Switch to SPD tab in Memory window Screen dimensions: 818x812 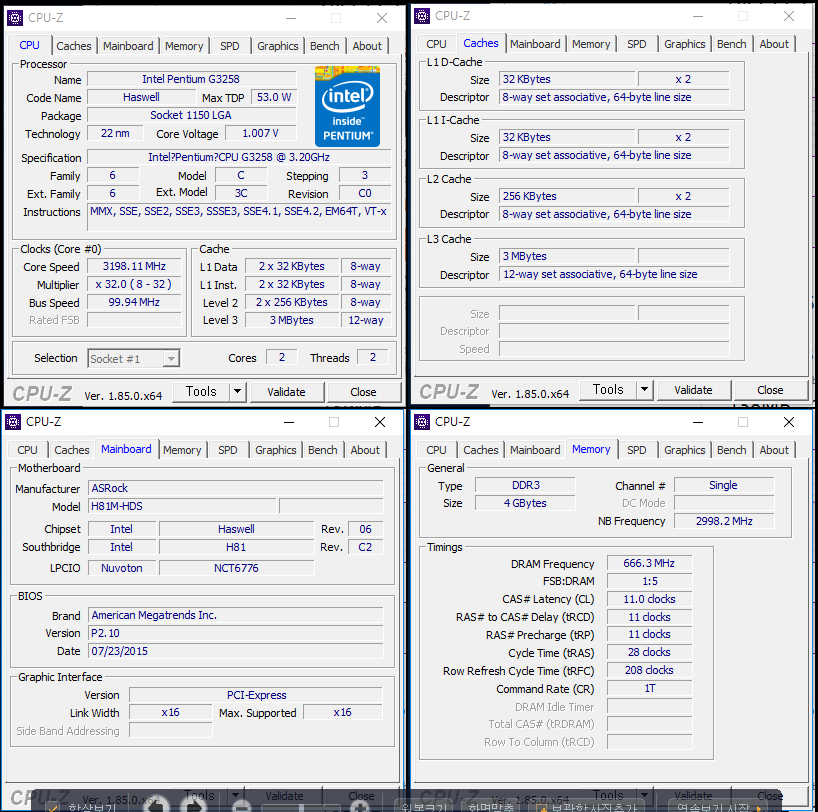pyautogui.click(x=636, y=450)
